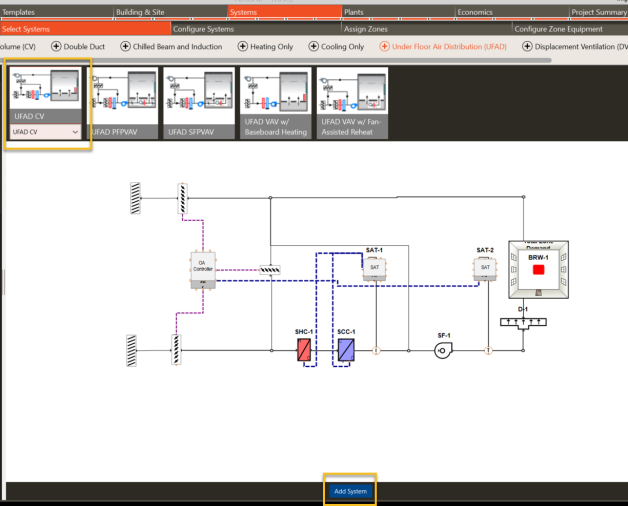This screenshot has width=628, height=506.
Task: Select the Select Systems sub-tab
Action: (85, 29)
